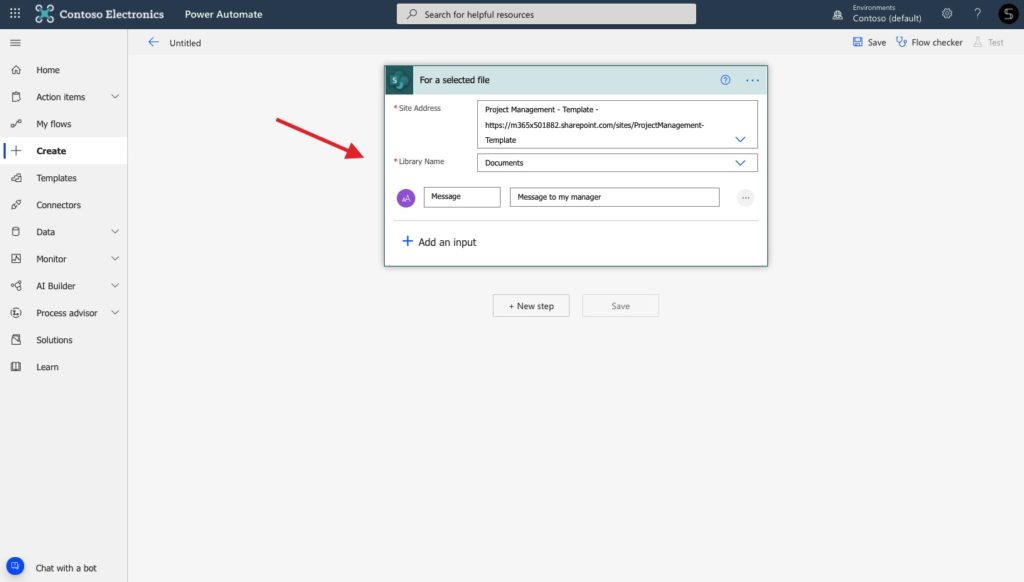Viewport: 1024px width, 582px height.
Task: Go back with the left arrow
Action: click(153, 42)
